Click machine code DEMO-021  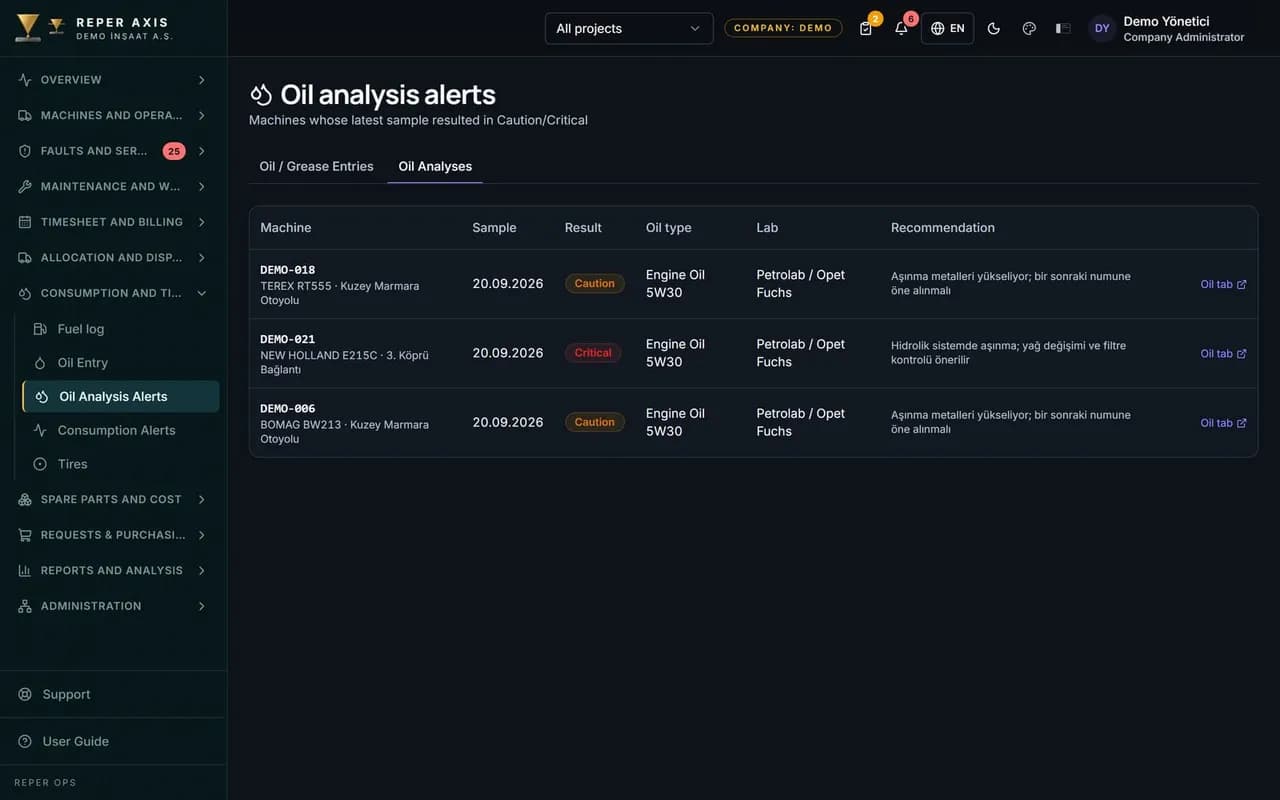point(288,339)
